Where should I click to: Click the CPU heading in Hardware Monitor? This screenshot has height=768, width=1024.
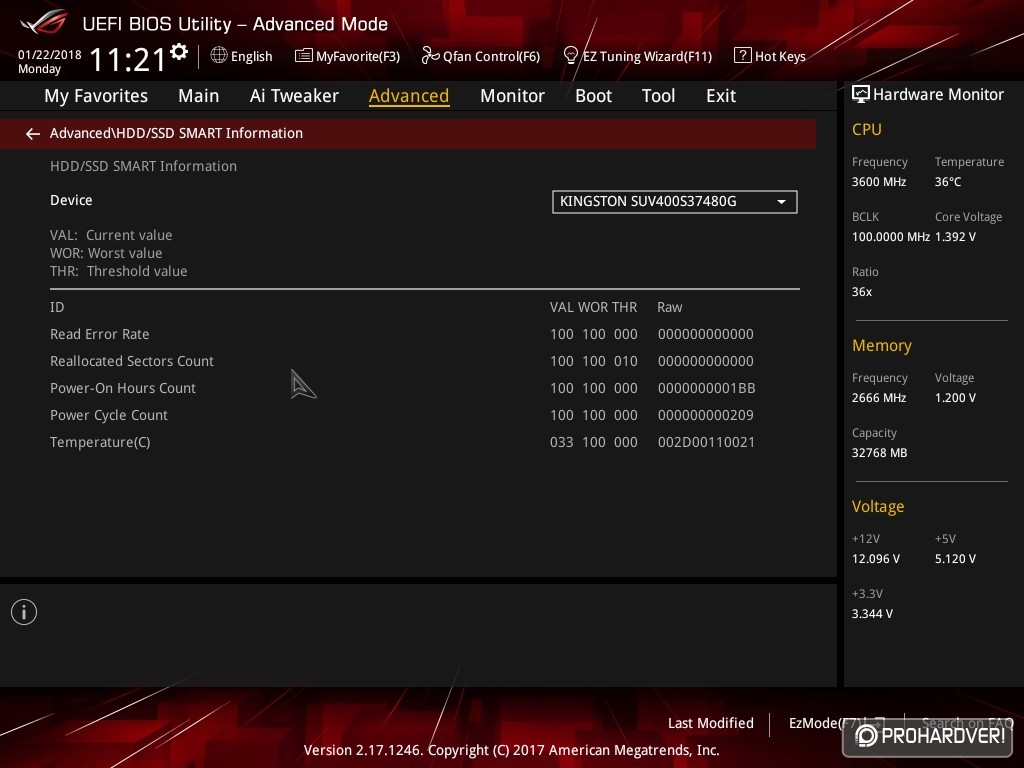867,129
